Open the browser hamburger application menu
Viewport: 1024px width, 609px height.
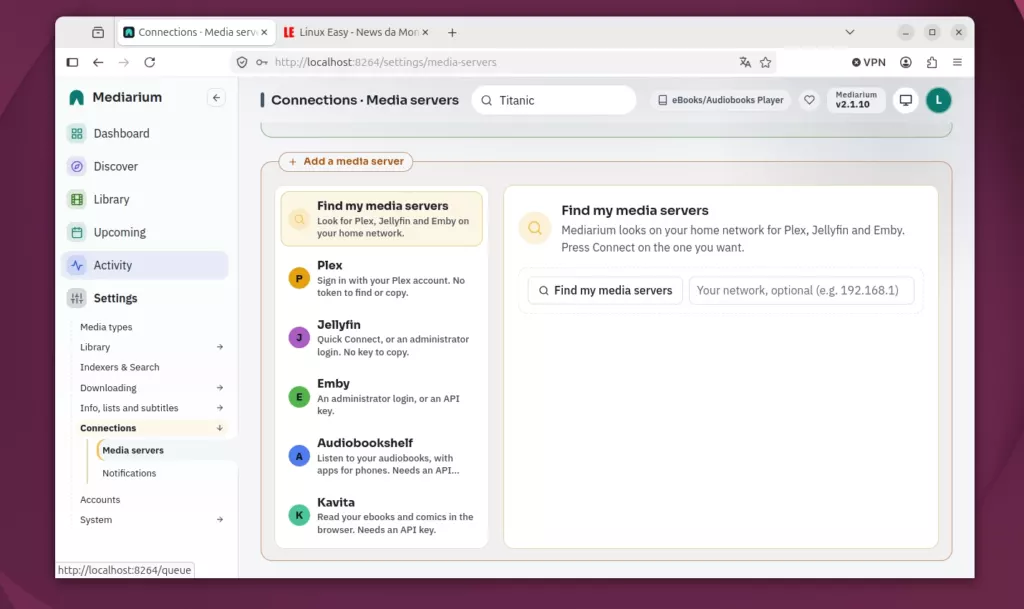957,63
